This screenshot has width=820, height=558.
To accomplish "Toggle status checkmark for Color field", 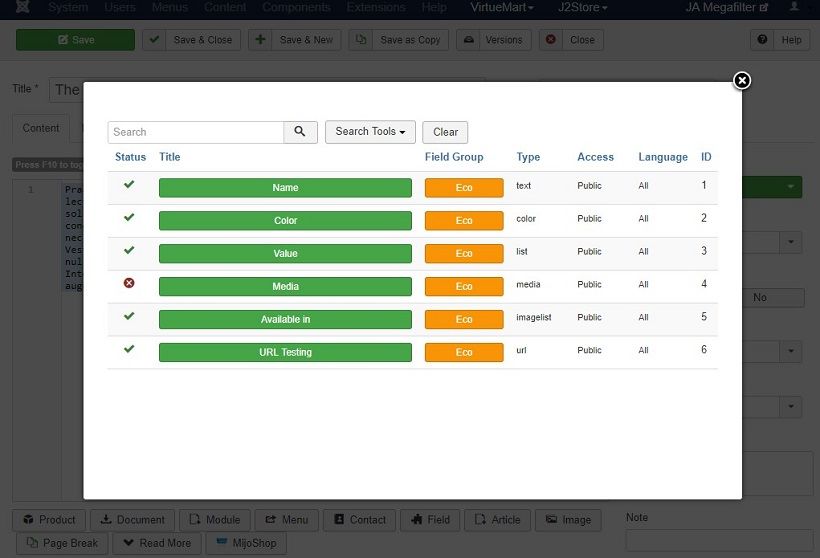I will point(129,217).
